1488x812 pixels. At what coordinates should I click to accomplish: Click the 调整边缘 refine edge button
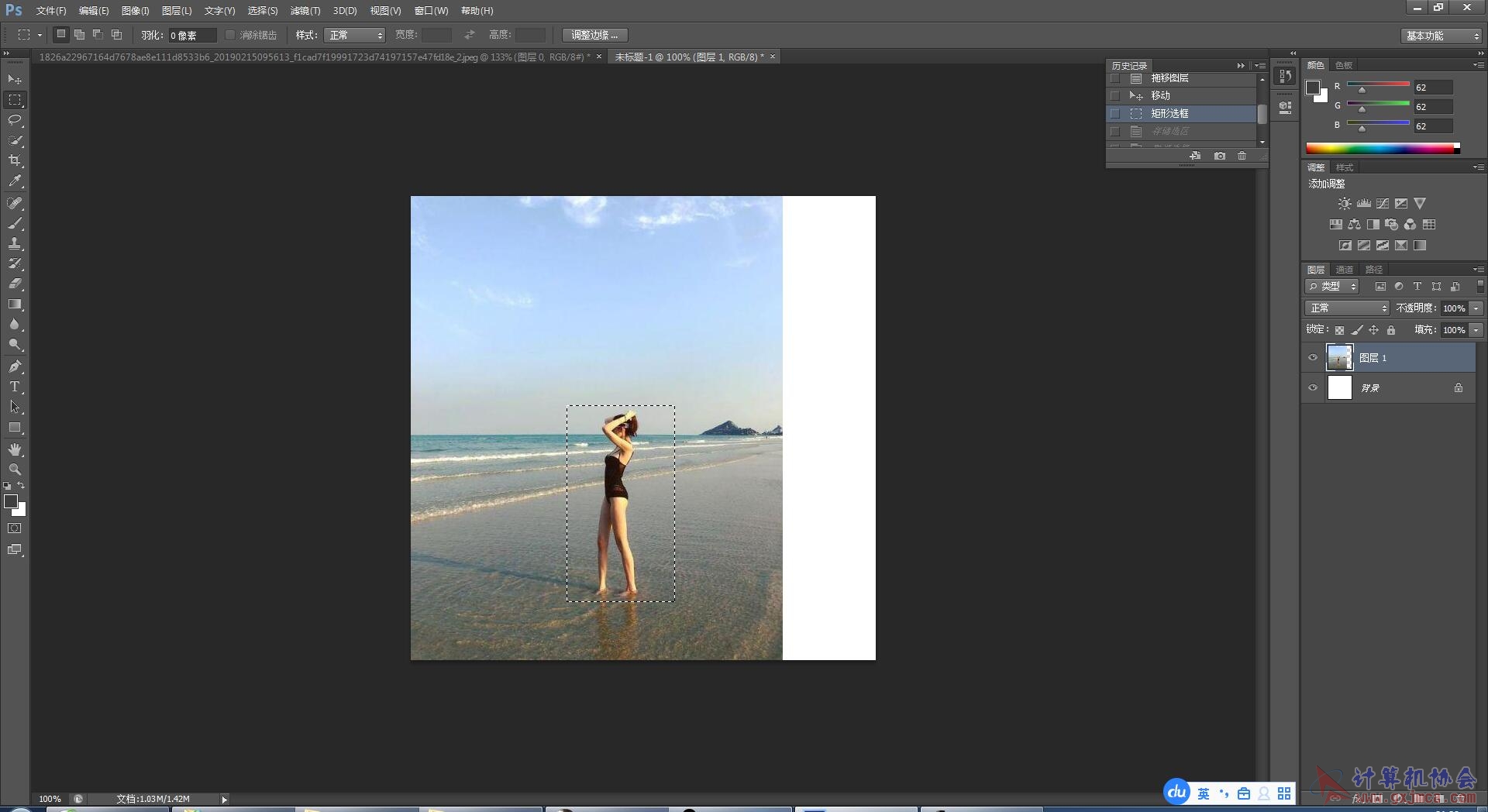[x=594, y=35]
